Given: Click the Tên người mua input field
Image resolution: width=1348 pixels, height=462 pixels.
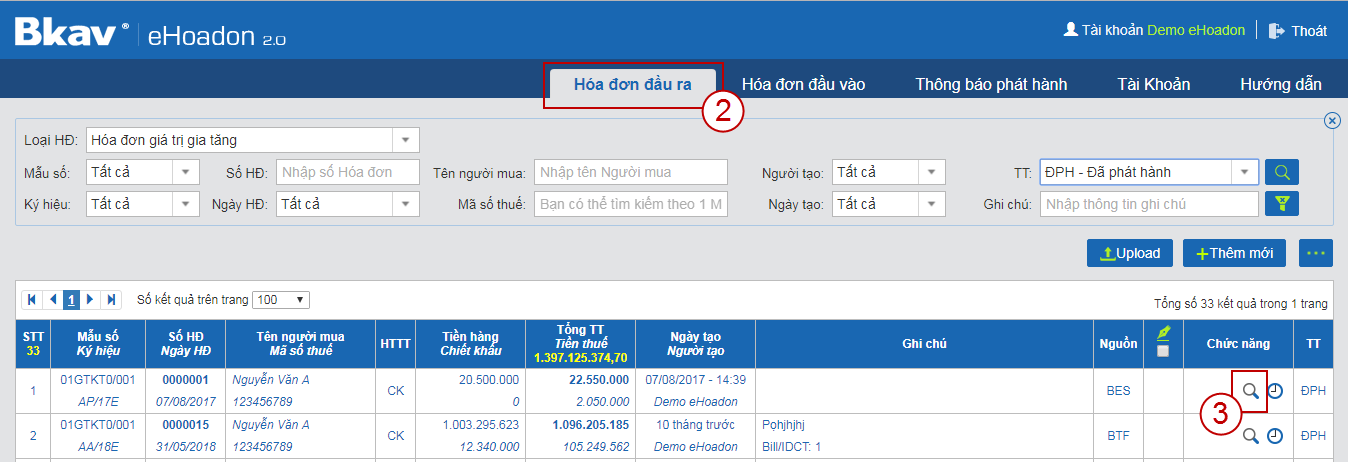Looking at the screenshot, I should tap(631, 172).
